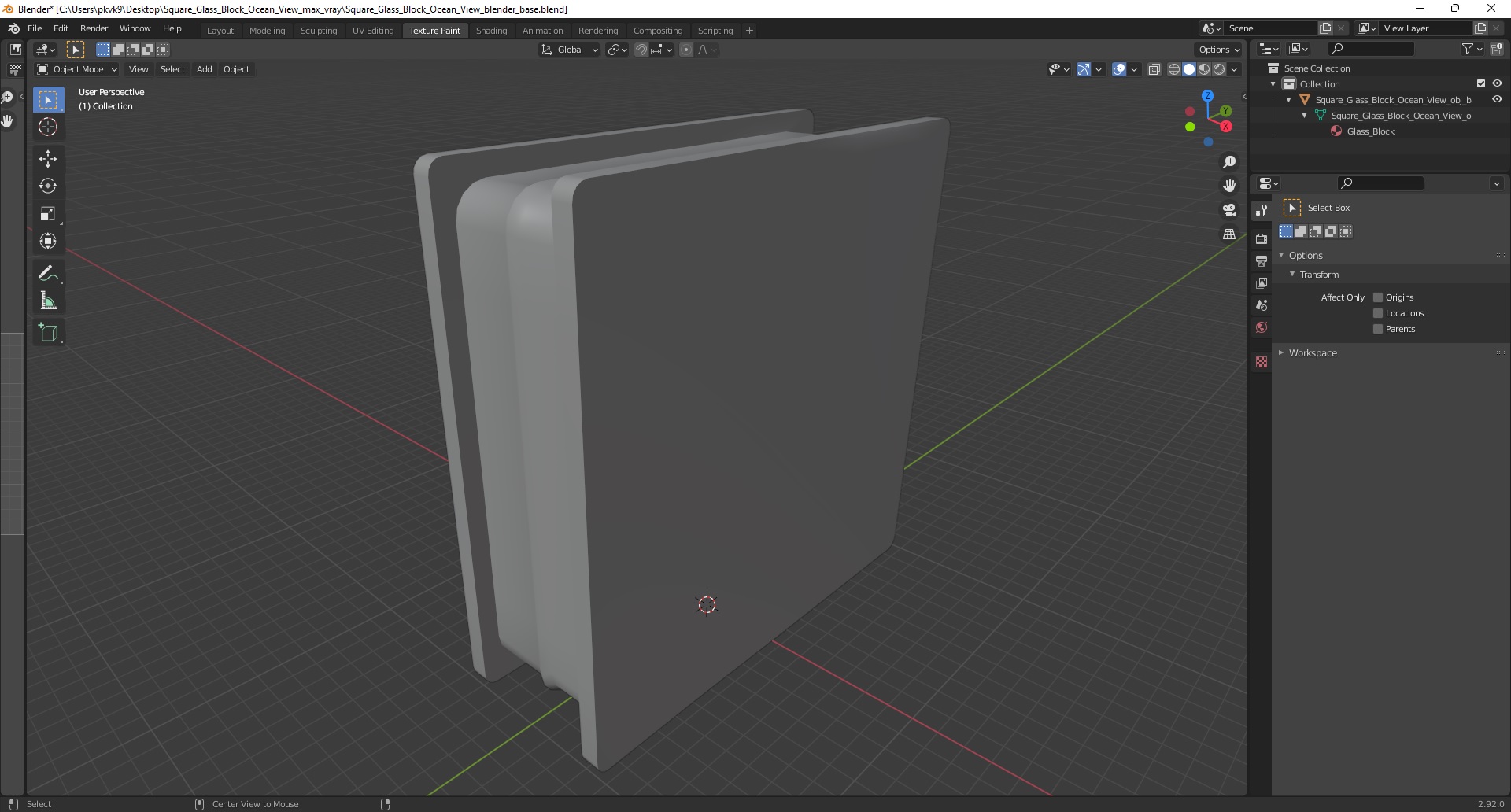Viewport: 1511px width, 812px height.
Task: Open the Global transform orientation dropdown
Action: [570, 50]
